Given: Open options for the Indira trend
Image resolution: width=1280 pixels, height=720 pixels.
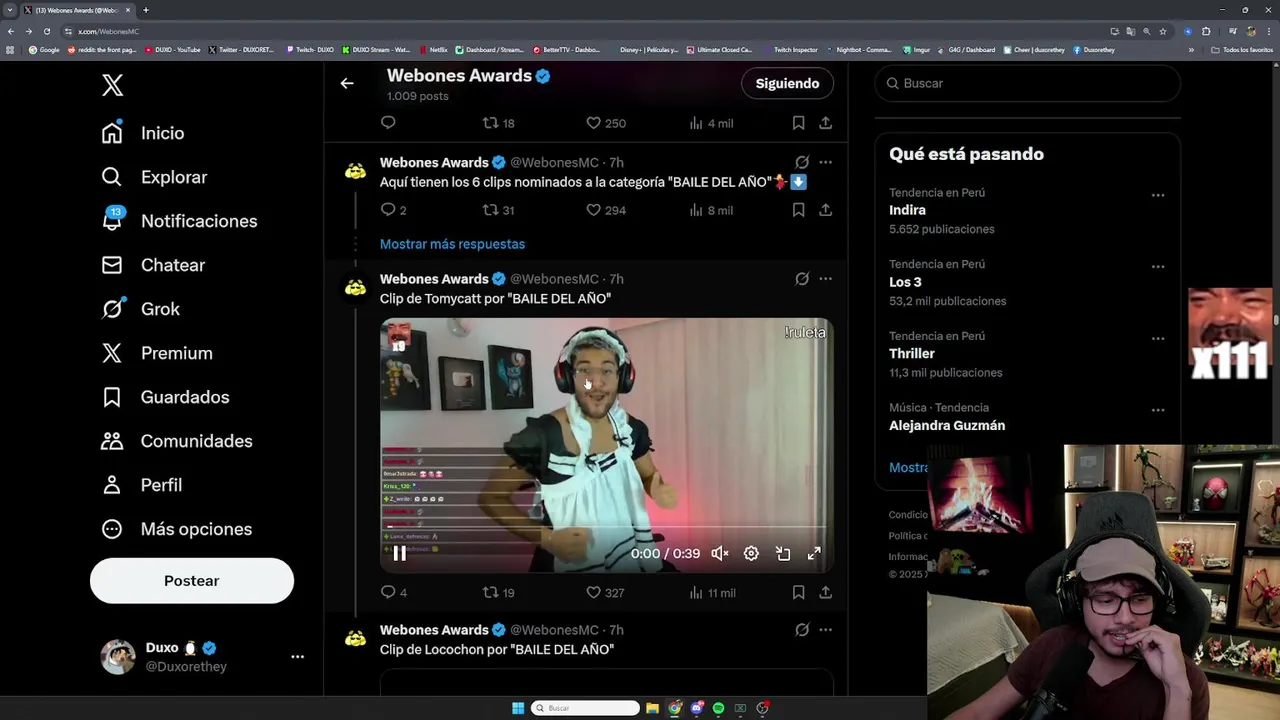Looking at the screenshot, I should (1158, 195).
